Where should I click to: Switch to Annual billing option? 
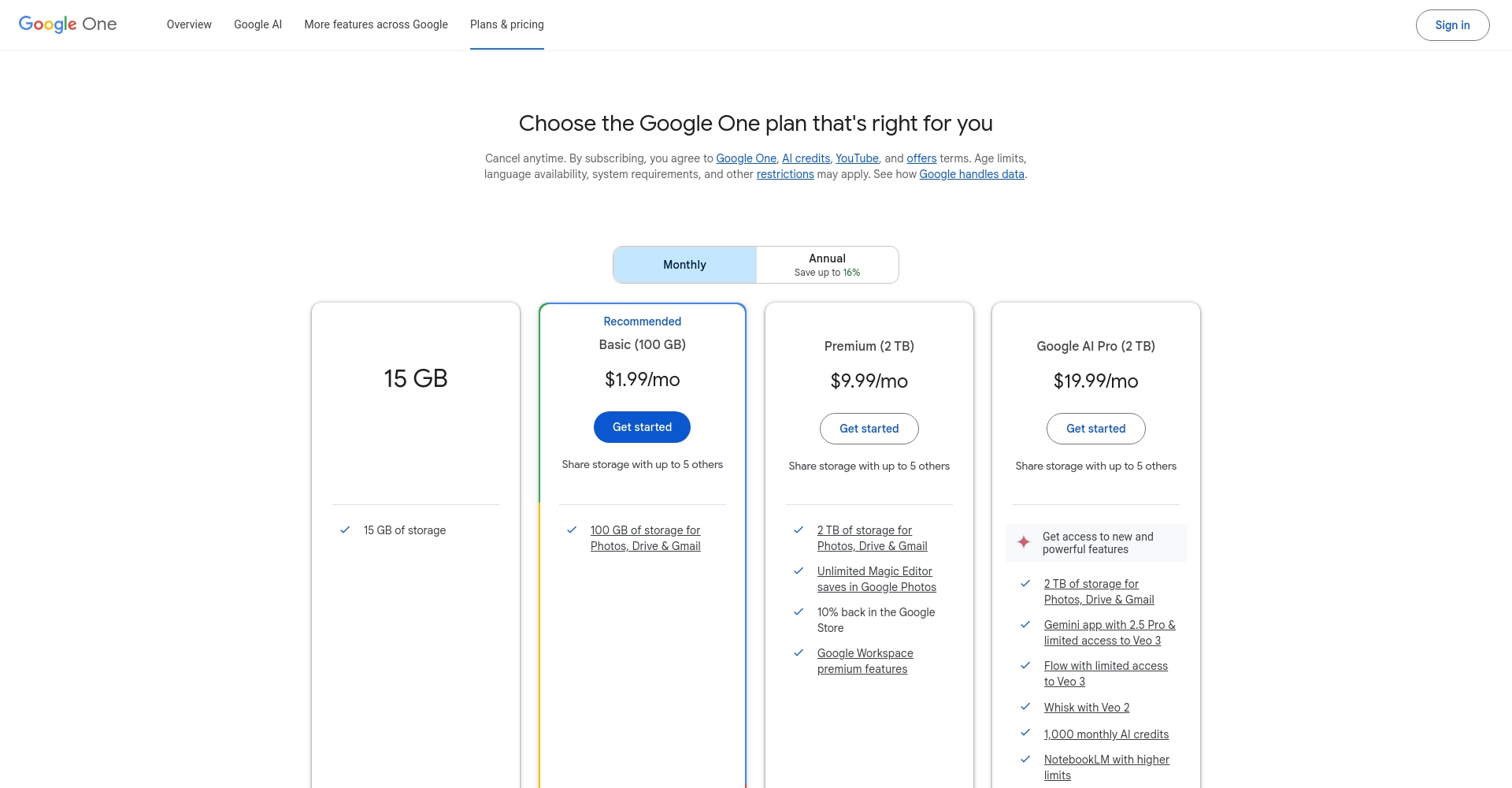tap(827, 265)
